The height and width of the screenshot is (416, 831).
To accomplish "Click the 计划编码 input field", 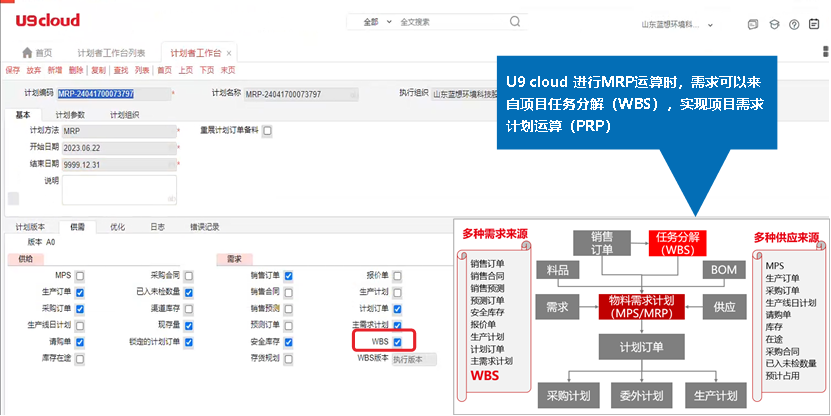I will tap(114, 94).
